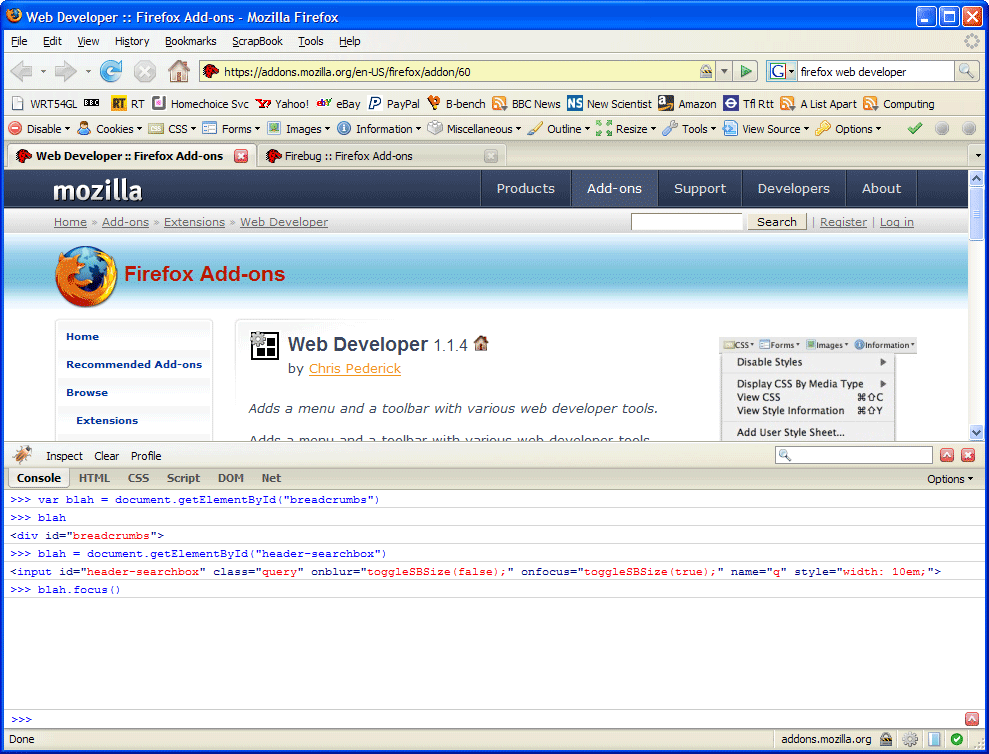
Task: Open the Outline menu in Web Developer toolbar
Action: click(x=558, y=129)
